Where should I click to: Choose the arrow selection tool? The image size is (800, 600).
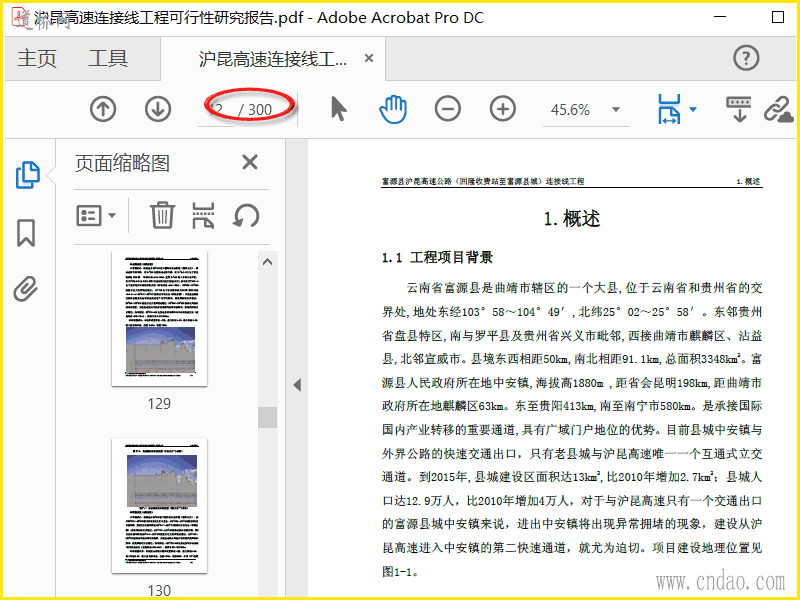(x=339, y=109)
